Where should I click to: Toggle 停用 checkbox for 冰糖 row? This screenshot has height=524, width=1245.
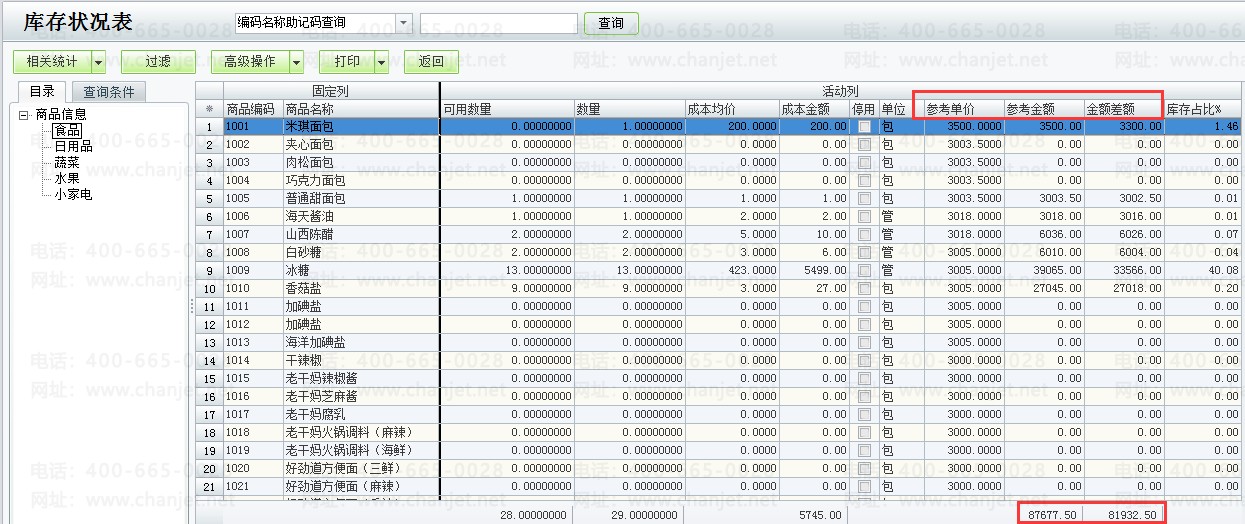point(864,271)
